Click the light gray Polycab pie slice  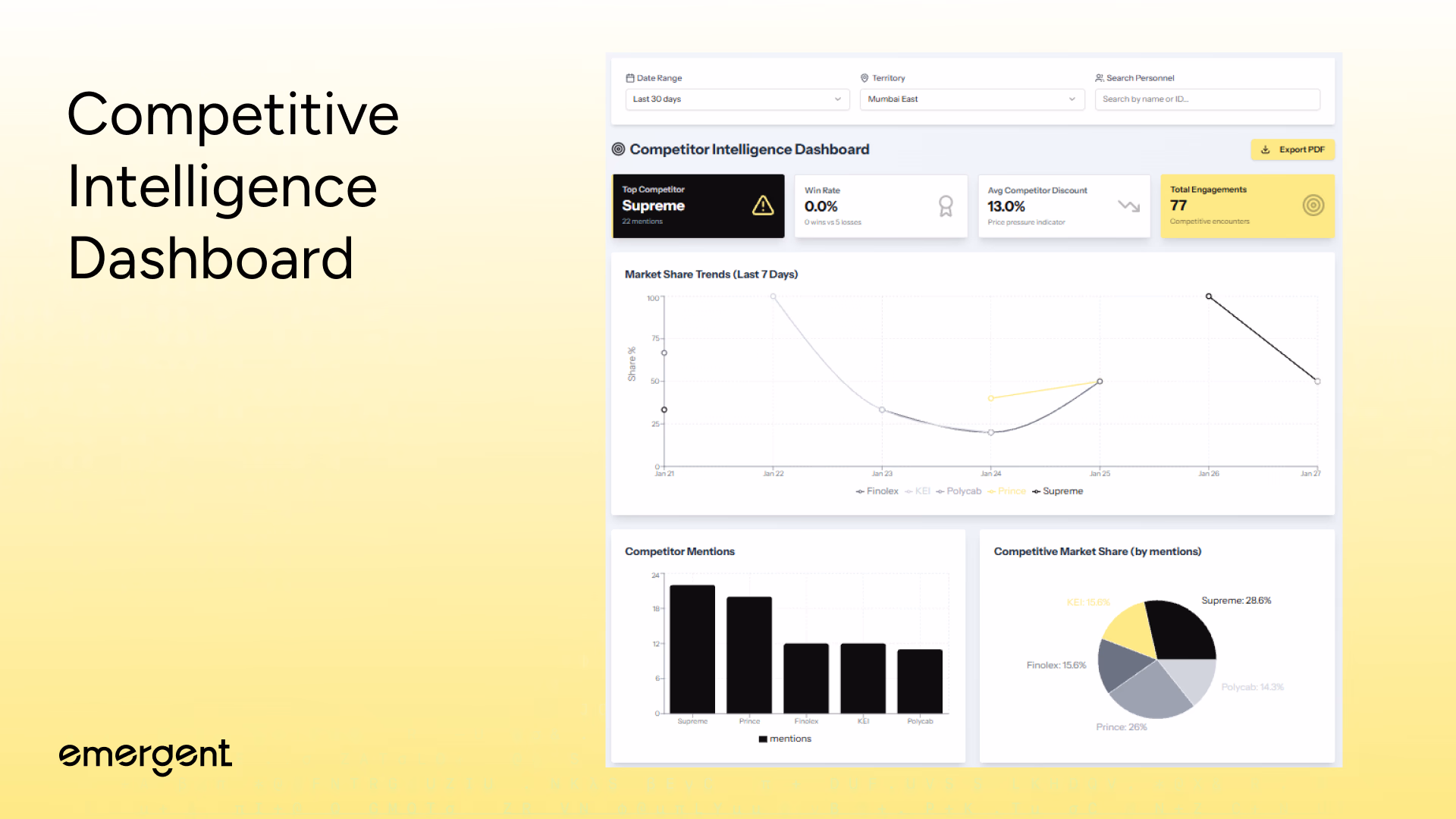pyautogui.click(x=1193, y=676)
